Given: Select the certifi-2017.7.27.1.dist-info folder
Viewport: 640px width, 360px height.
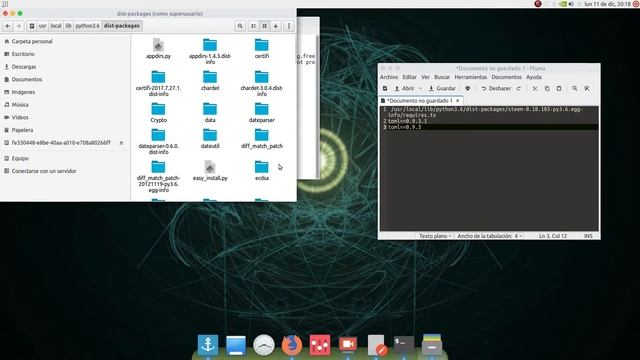Looking at the screenshot, I should coord(158,84).
